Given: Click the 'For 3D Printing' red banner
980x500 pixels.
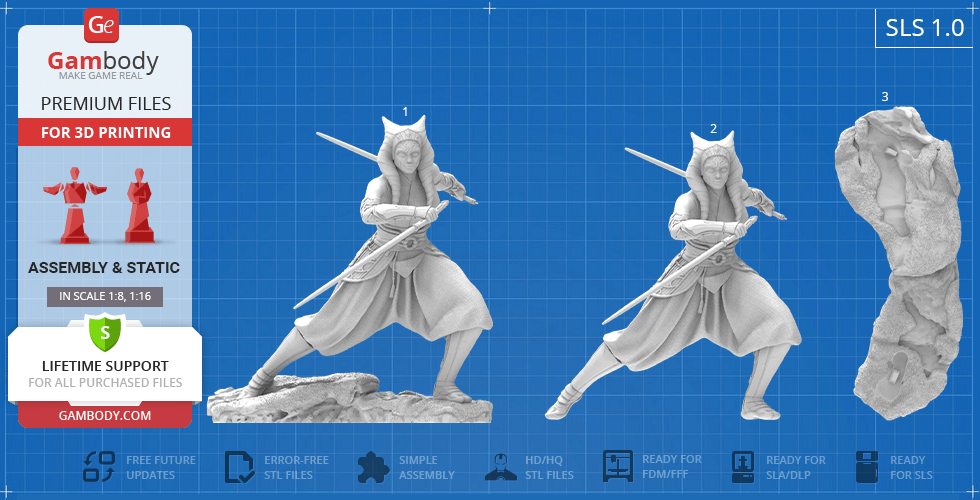Looking at the screenshot, I should click(x=105, y=132).
